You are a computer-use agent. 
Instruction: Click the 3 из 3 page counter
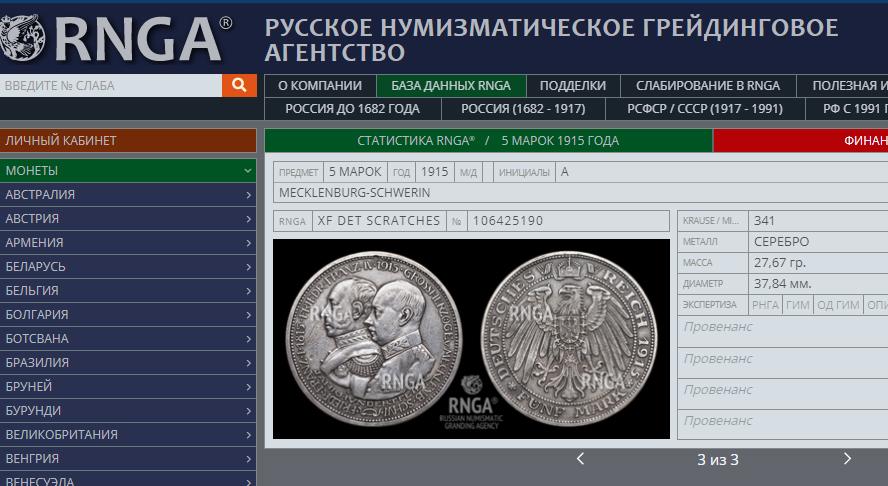(x=718, y=460)
